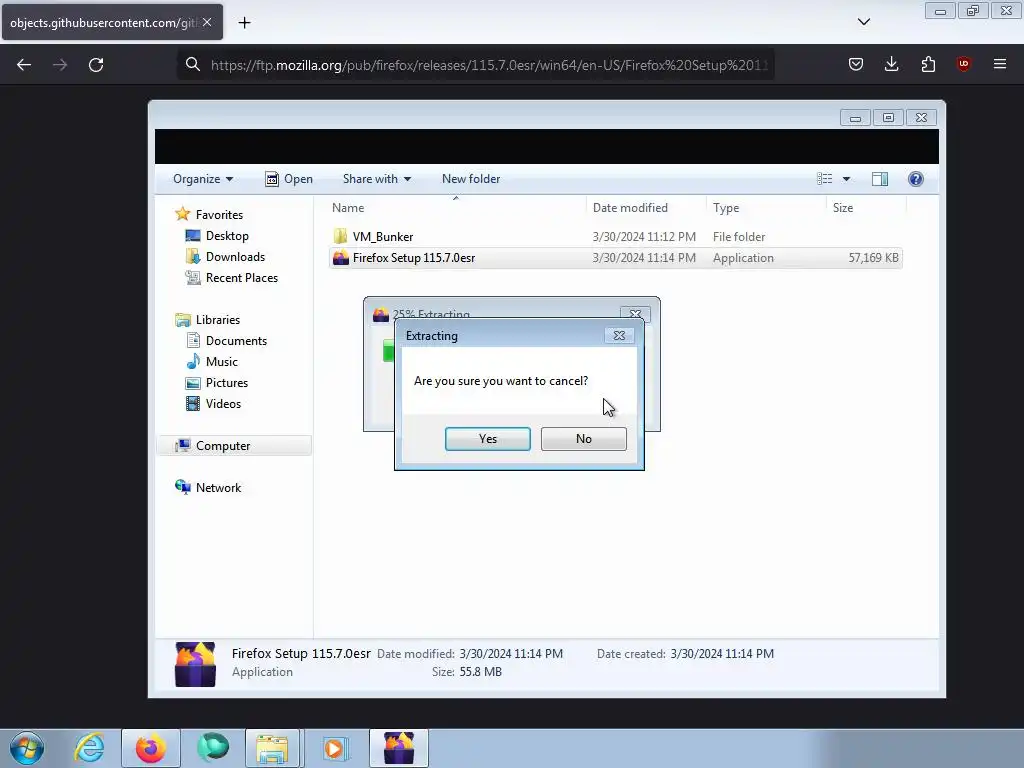Maximize the Explorer file window
This screenshot has height=768, width=1024.
tap(888, 118)
